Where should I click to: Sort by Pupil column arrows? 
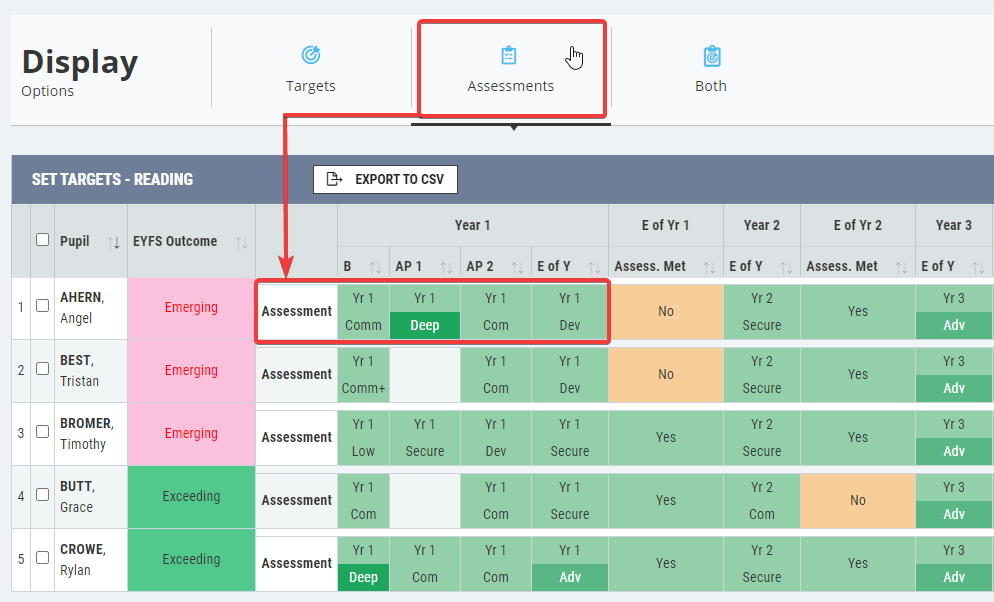tap(113, 242)
